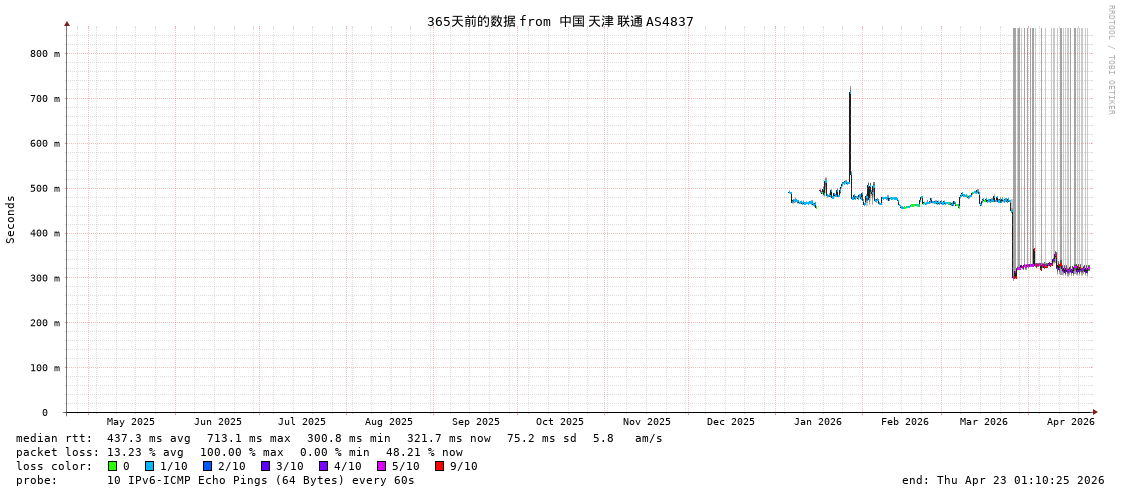Click the red 9/10 loss color swatch
The image size is (1121, 494).
[x=439, y=466]
